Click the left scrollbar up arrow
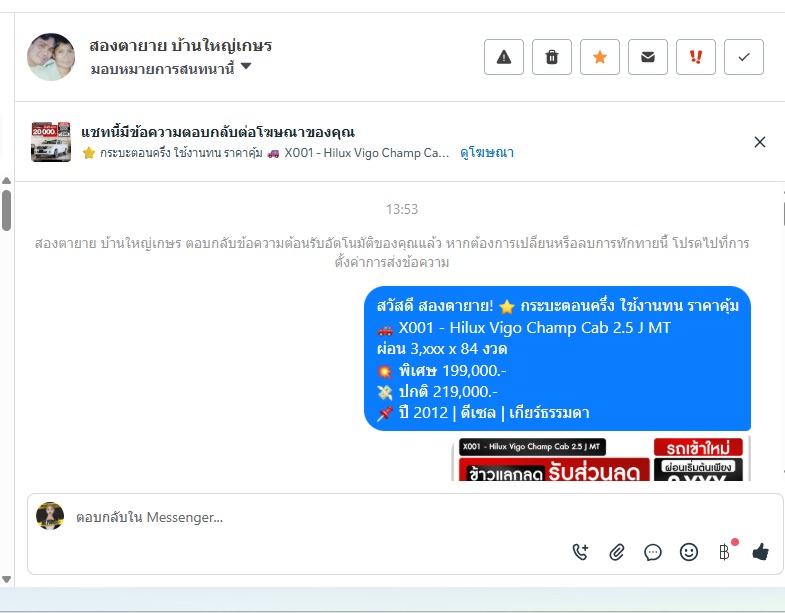Screen dimensions: 785x613 (6, 180)
